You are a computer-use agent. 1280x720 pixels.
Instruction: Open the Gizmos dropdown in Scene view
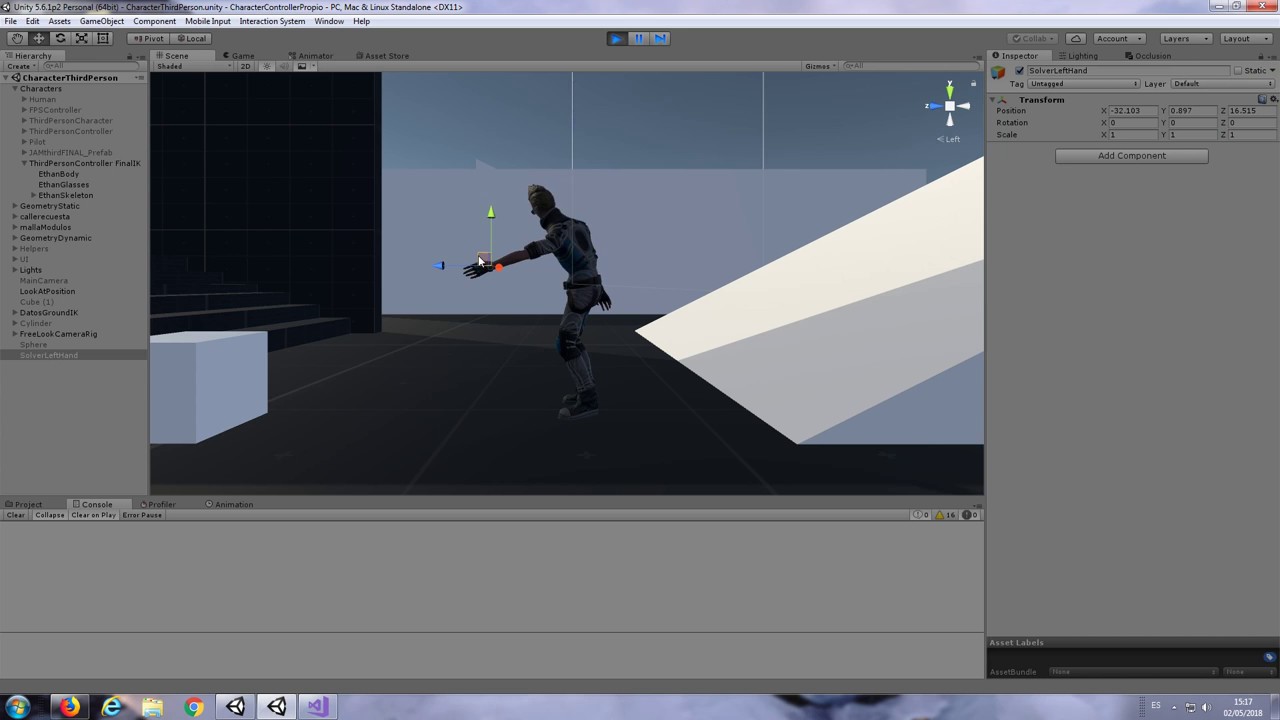coord(818,66)
